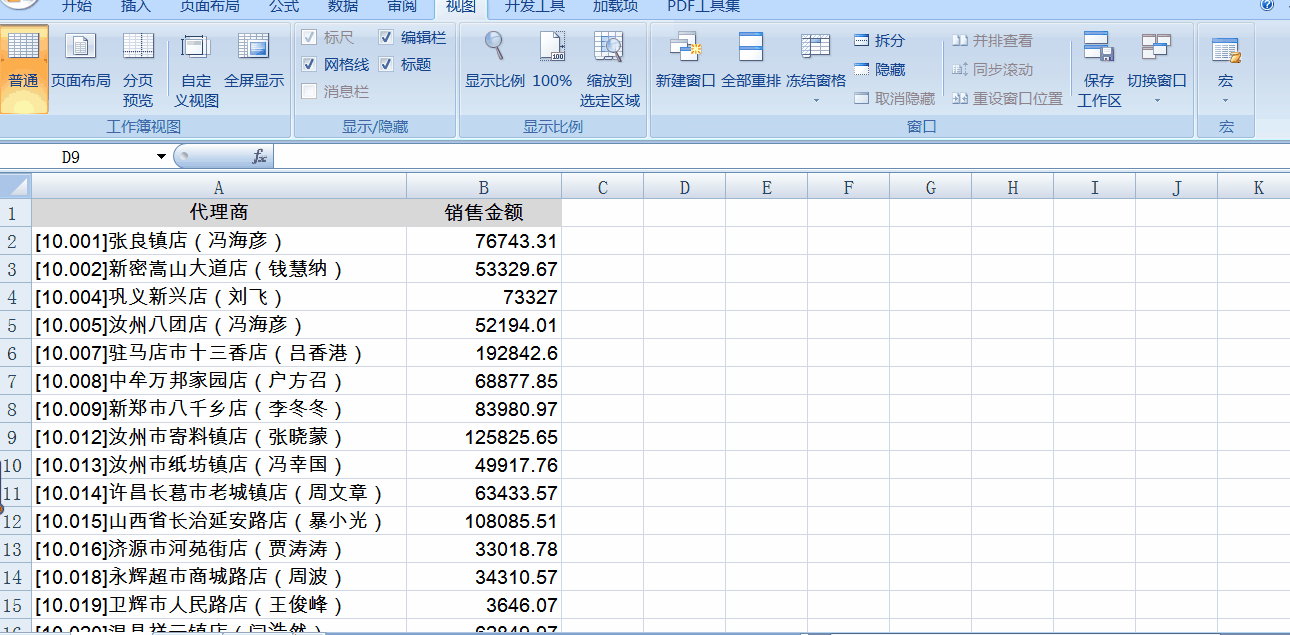Hide the window (隐藏)
The height and width of the screenshot is (635, 1290).
click(x=879, y=70)
